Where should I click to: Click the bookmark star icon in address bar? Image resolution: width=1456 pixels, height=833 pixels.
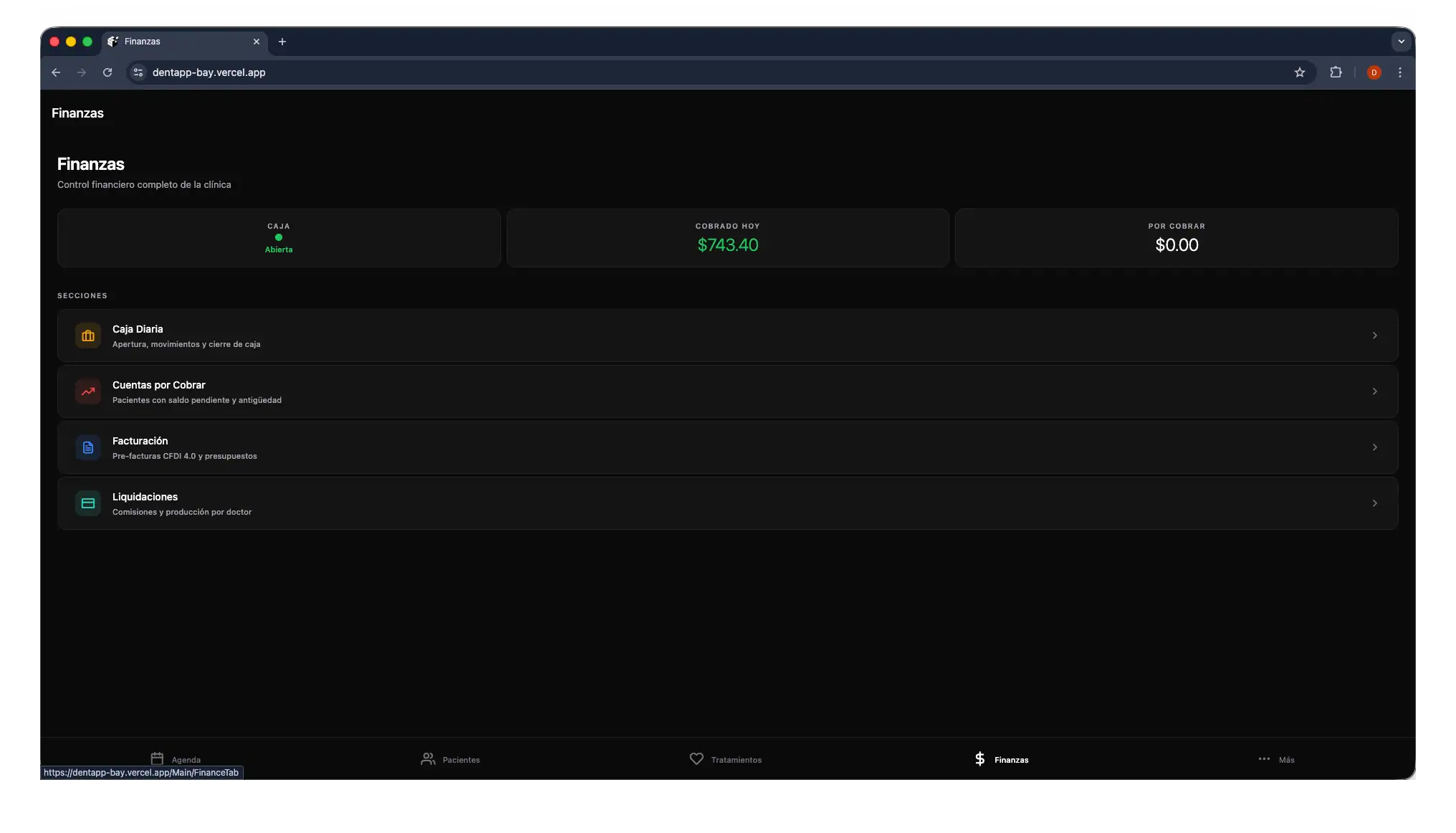tap(1299, 72)
